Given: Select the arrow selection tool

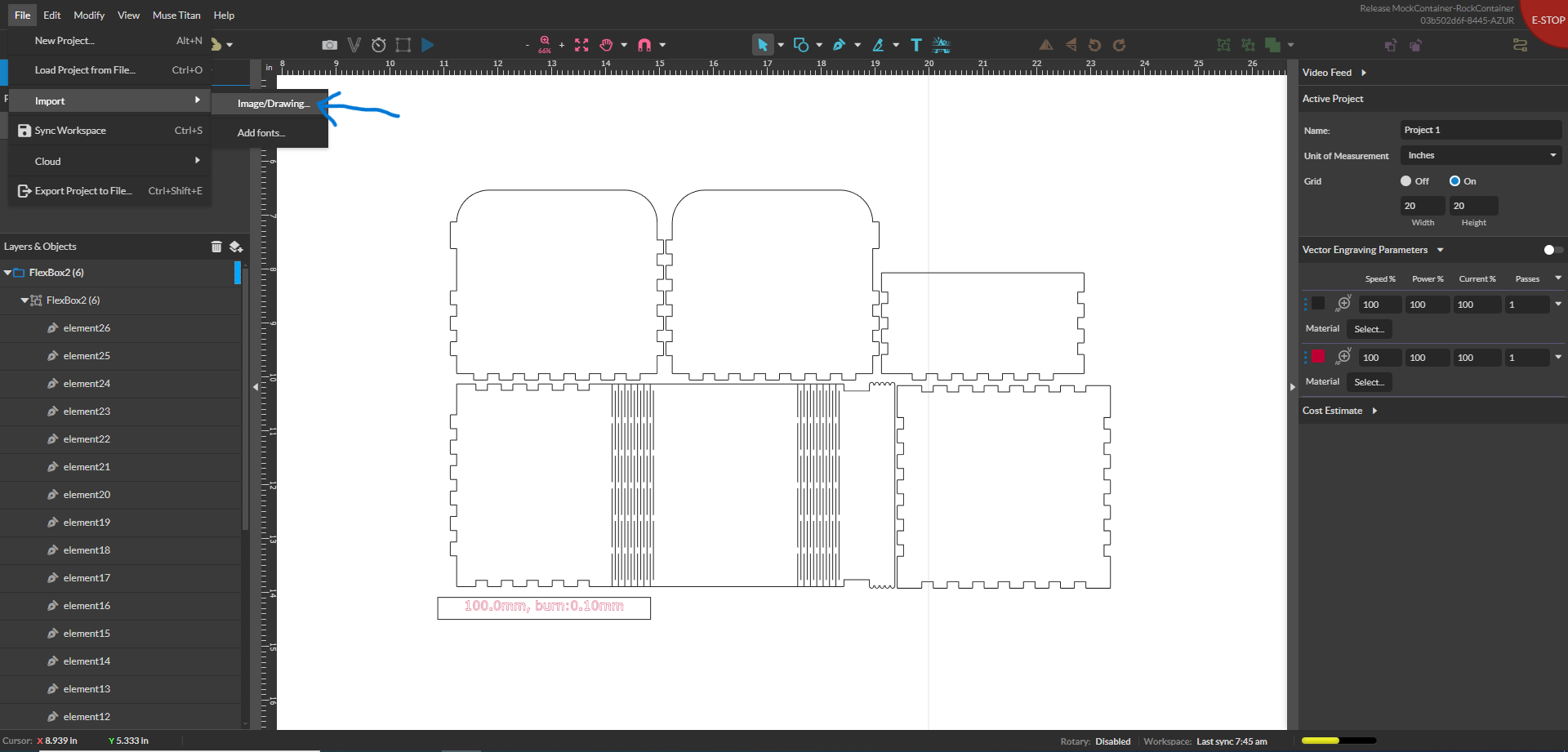Looking at the screenshot, I should (763, 45).
